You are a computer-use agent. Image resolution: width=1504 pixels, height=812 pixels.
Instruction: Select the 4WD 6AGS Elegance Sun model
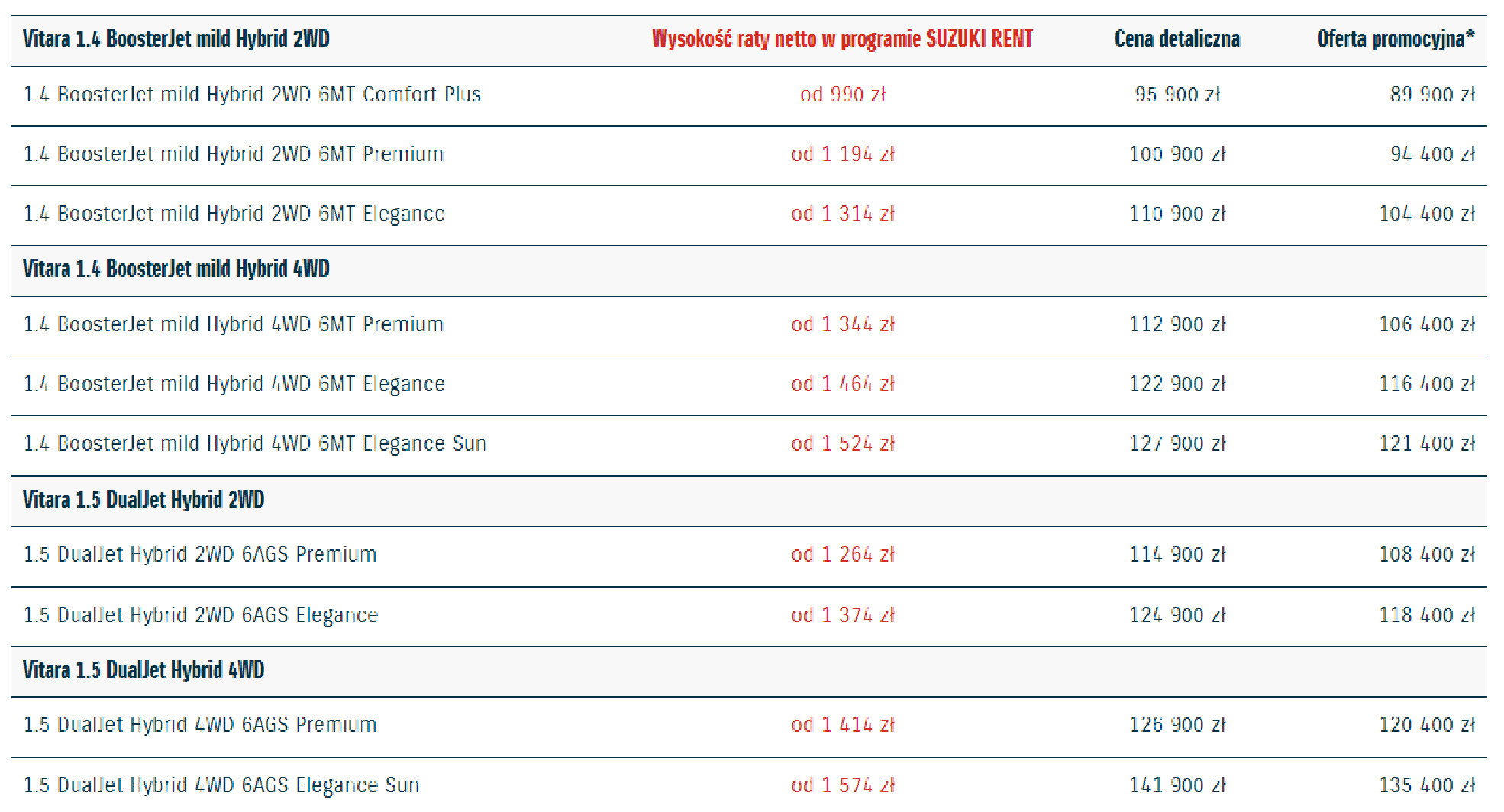[221, 785]
